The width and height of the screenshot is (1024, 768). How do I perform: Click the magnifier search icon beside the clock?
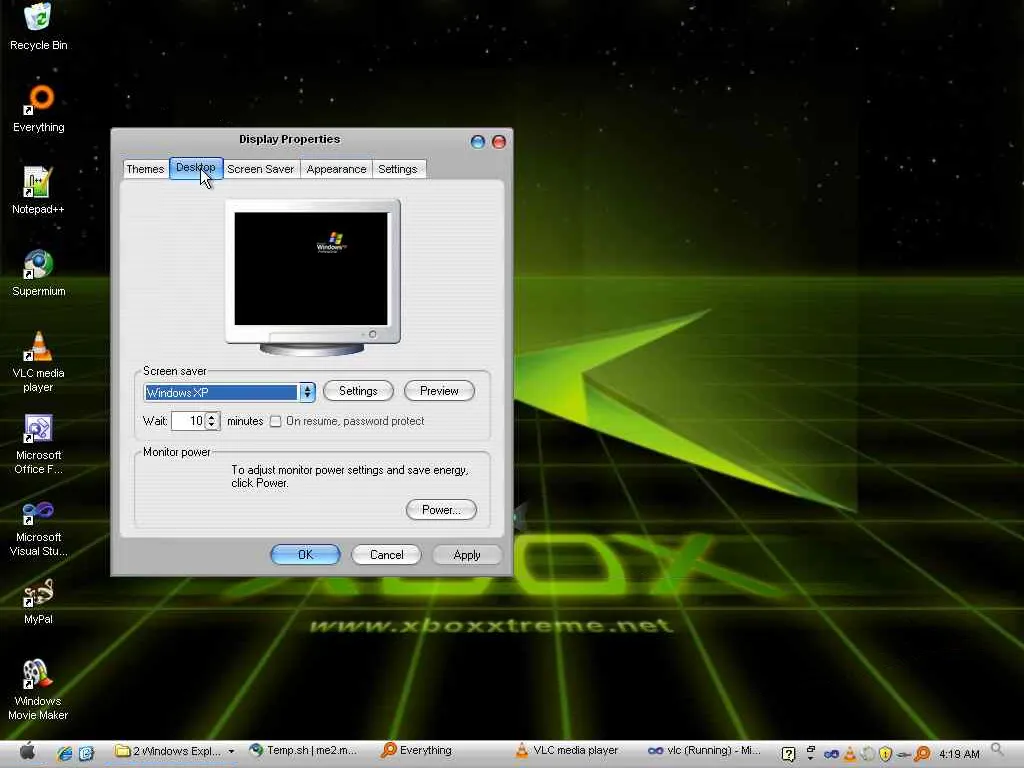coord(997,750)
